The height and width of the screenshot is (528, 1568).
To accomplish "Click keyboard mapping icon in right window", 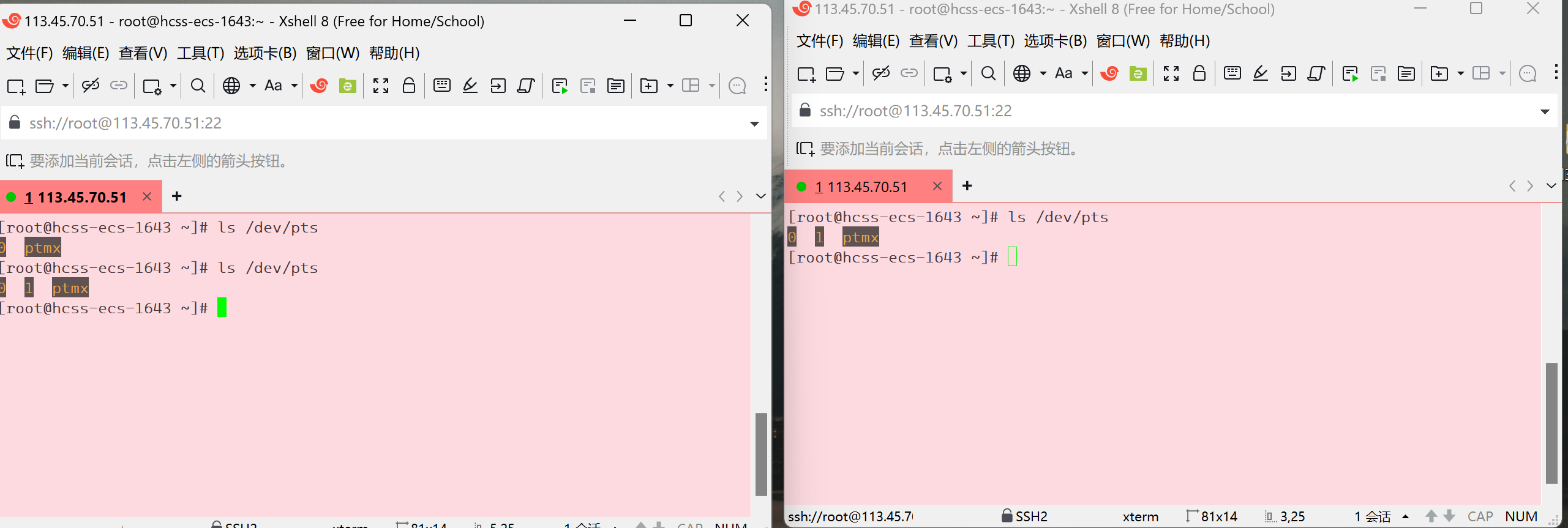I will [1232, 73].
